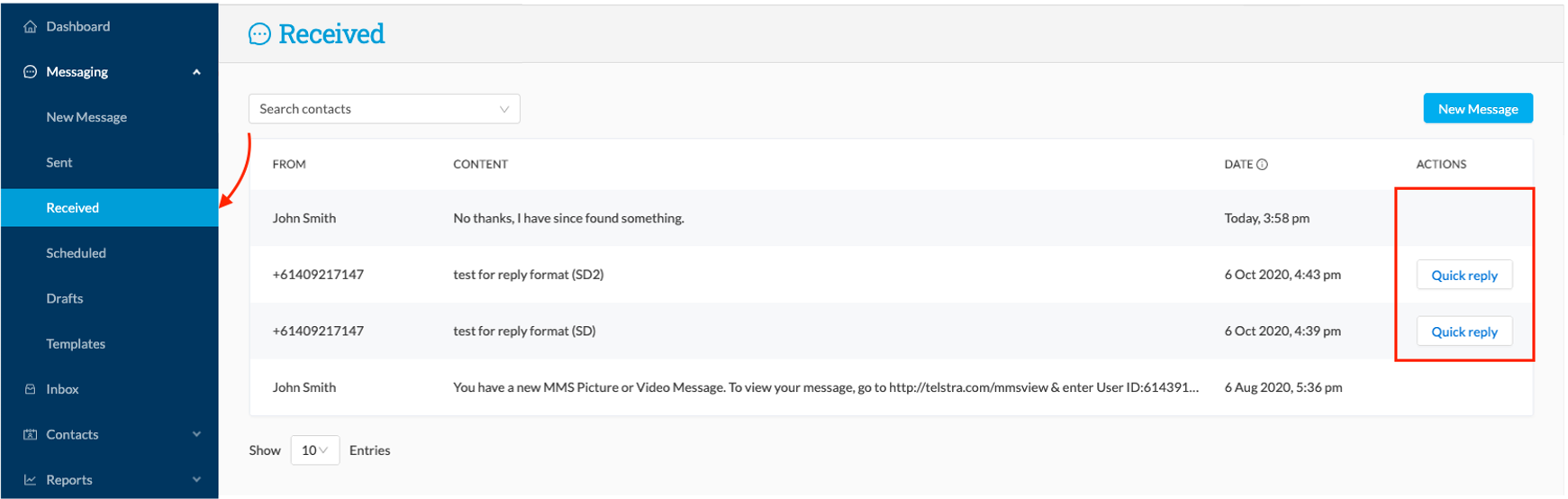1568x499 pixels.
Task: Open New Message in sidebar
Action: [86, 117]
